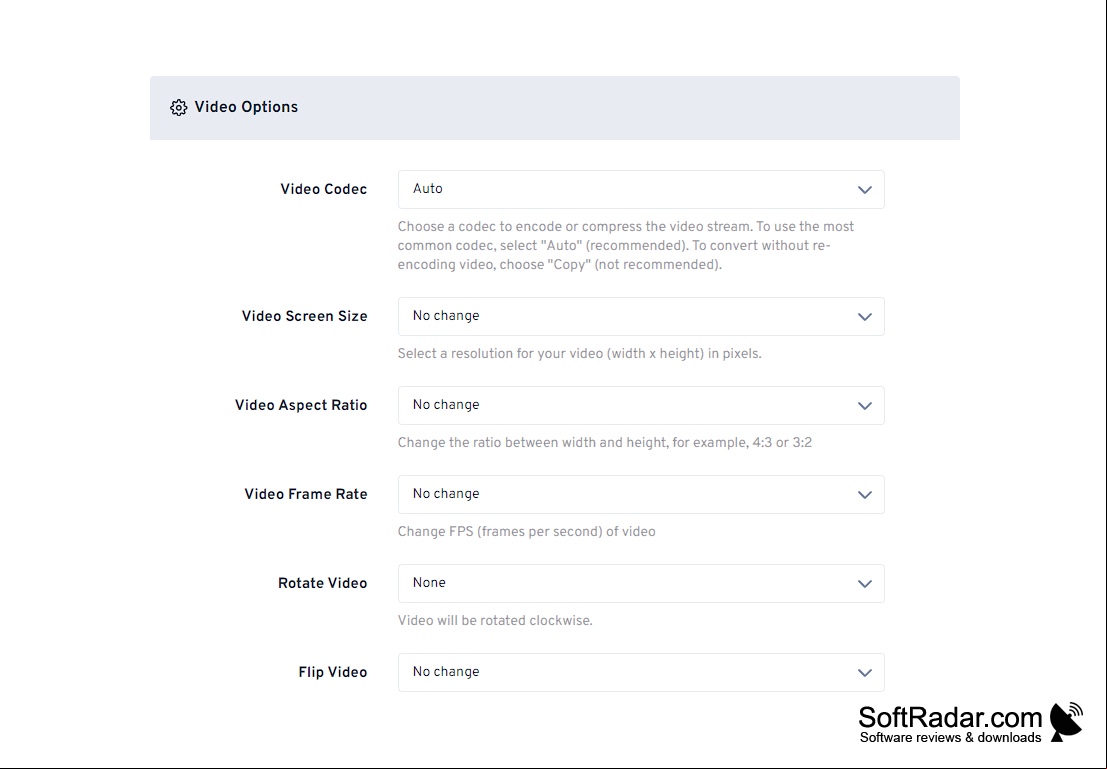This screenshot has height=769, width=1107.
Task: Open the Video Codec dropdown showing Auto
Action: click(x=641, y=189)
